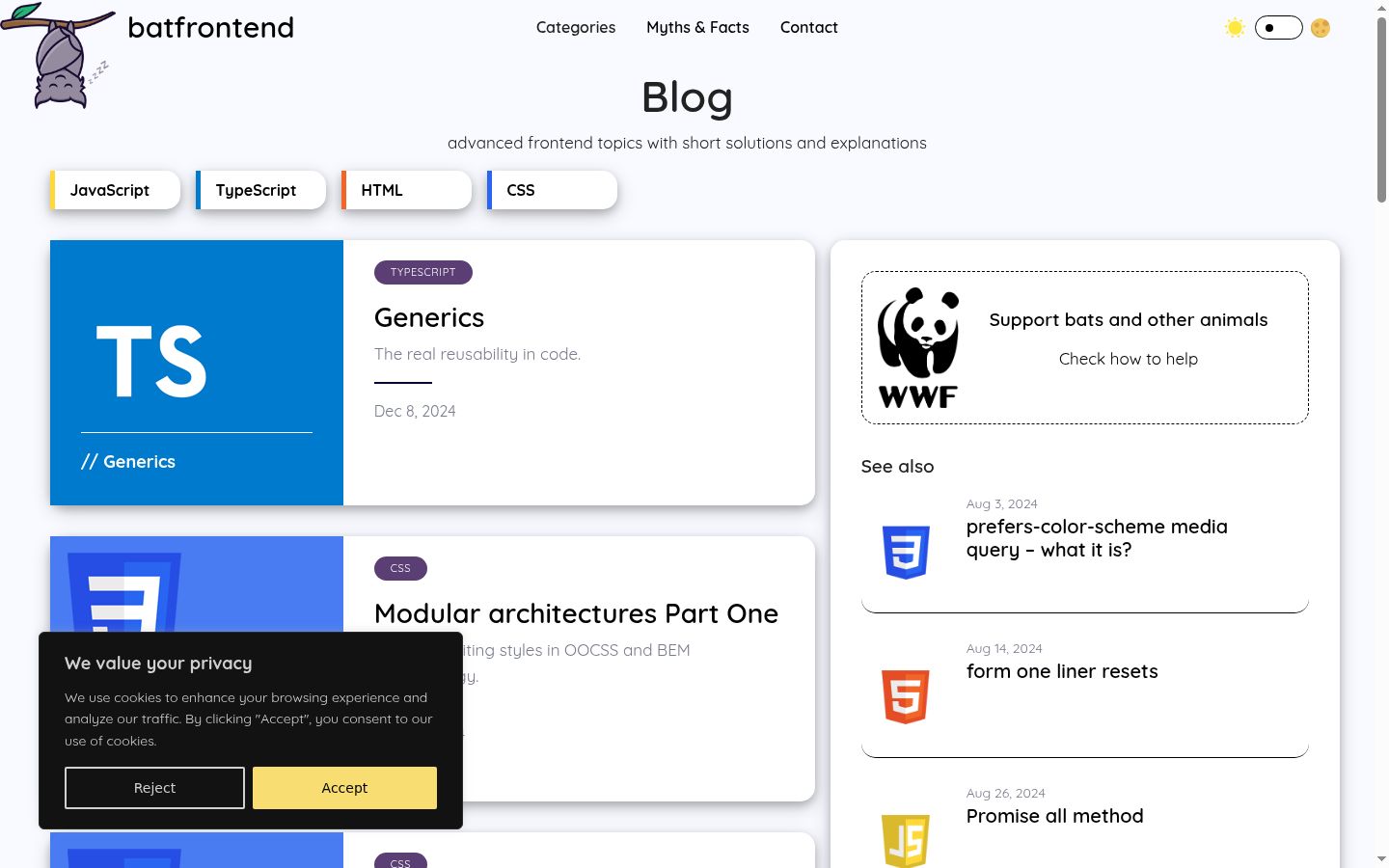The image size is (1389, 868).
Task: Filter posts by TypeScript category
Action: (x=260, y=190)
